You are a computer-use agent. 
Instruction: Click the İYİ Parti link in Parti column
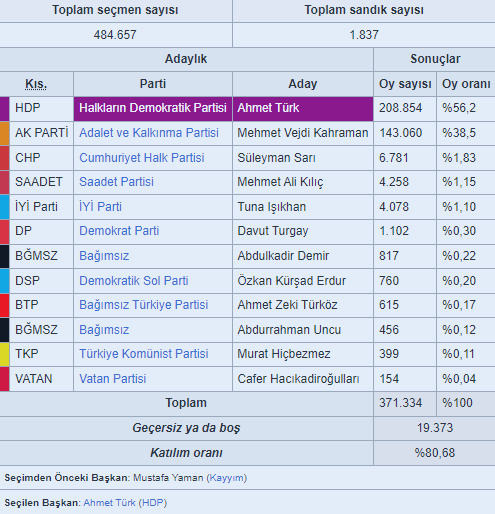[100, 207]
